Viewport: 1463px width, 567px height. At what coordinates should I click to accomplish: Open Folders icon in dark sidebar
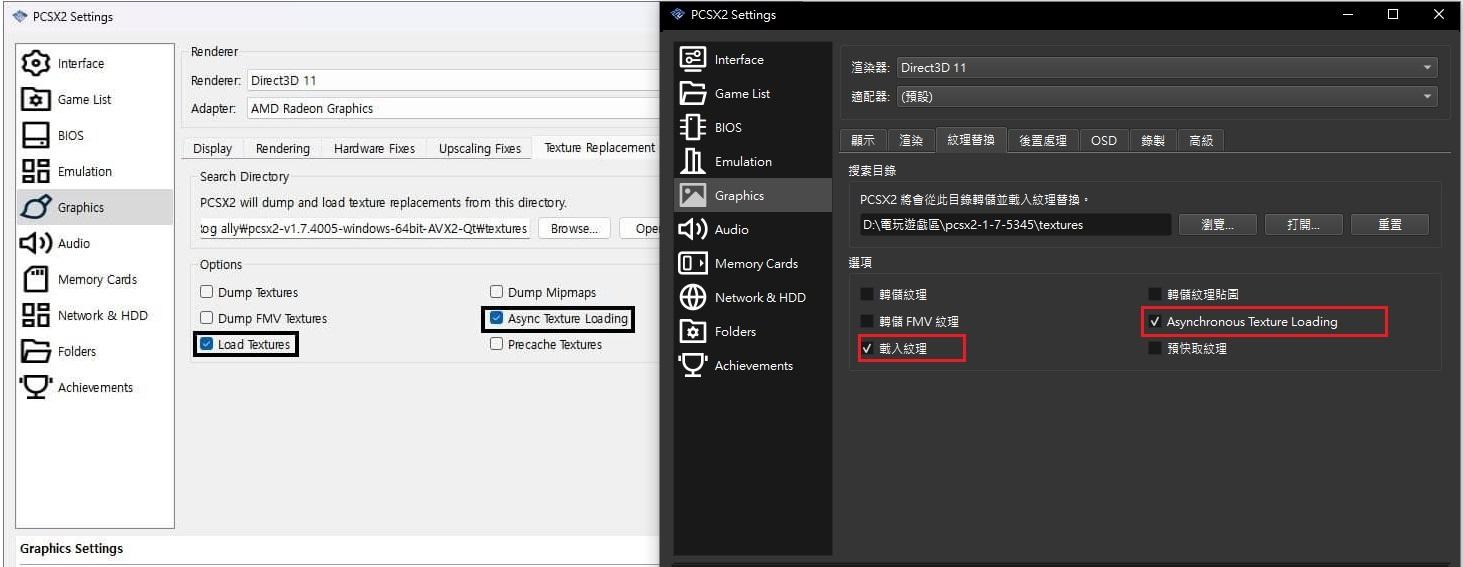point(693,331)
